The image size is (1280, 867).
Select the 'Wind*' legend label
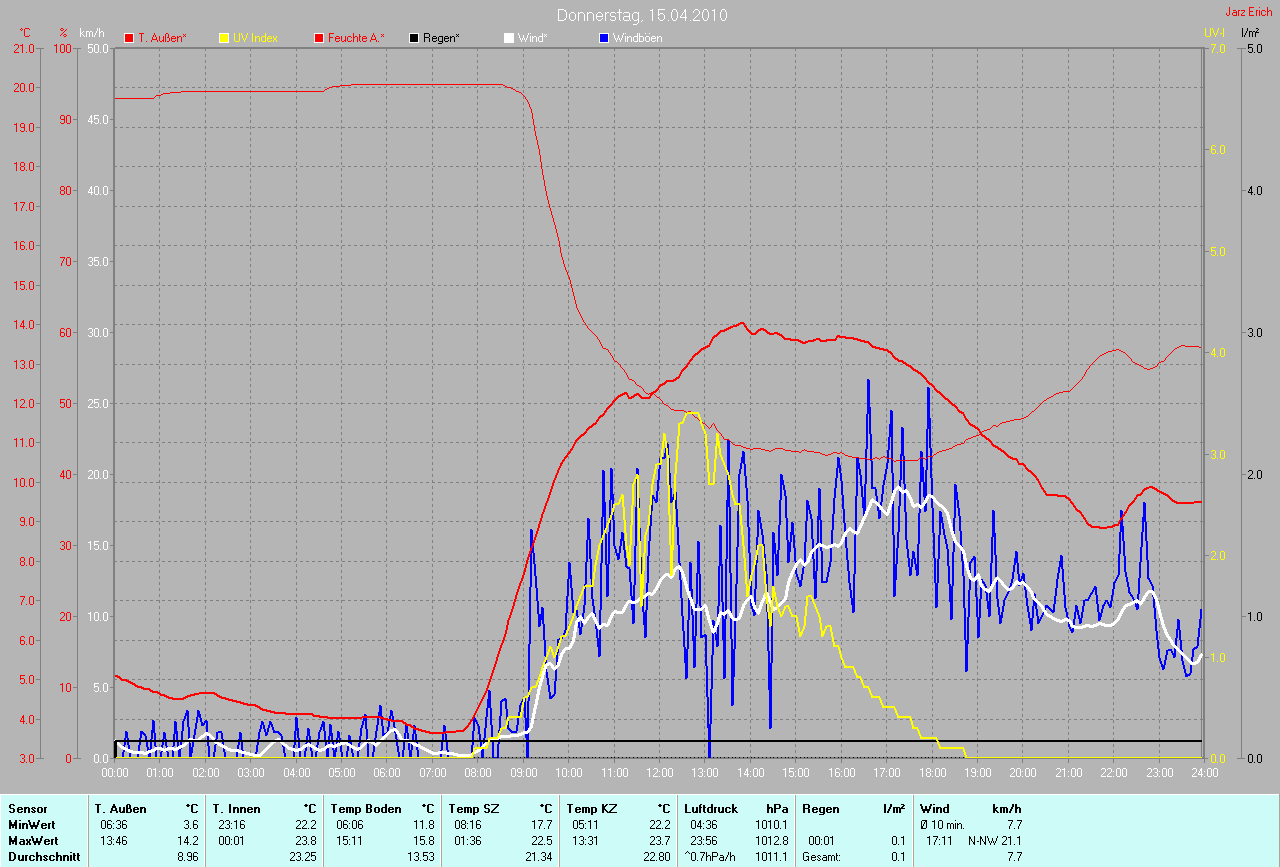click(x=532, y=38)
